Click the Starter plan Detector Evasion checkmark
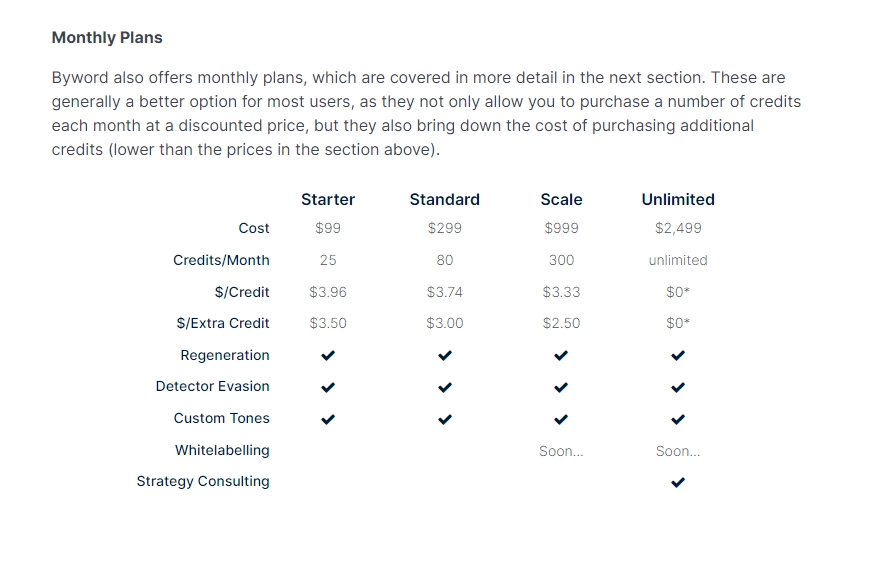This screenshot has width=887, height=575. pyautogui.click(x=328, y=387)
